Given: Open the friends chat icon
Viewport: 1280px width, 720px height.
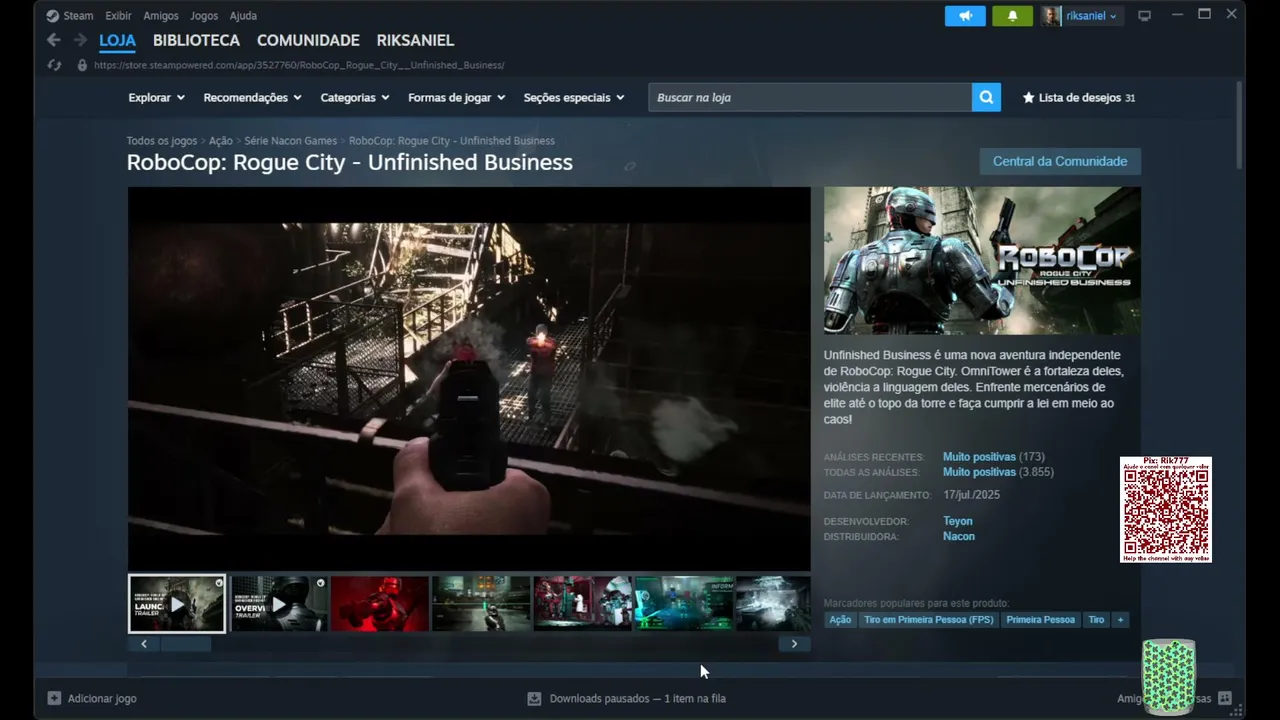Looking at the screenshot, I should pos(1225,698).
